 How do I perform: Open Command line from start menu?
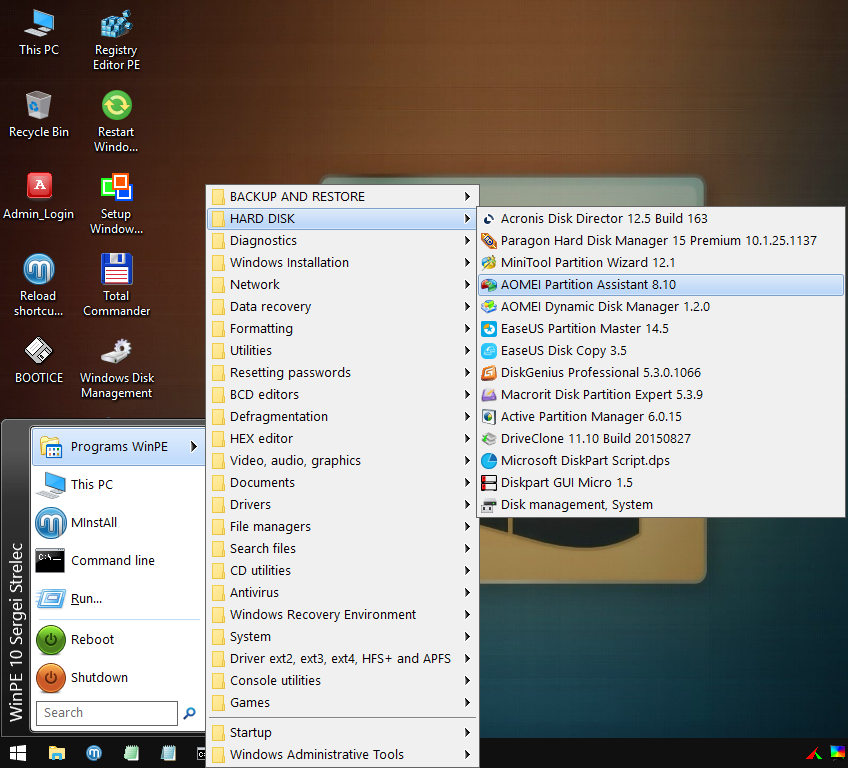pos(118,560)
